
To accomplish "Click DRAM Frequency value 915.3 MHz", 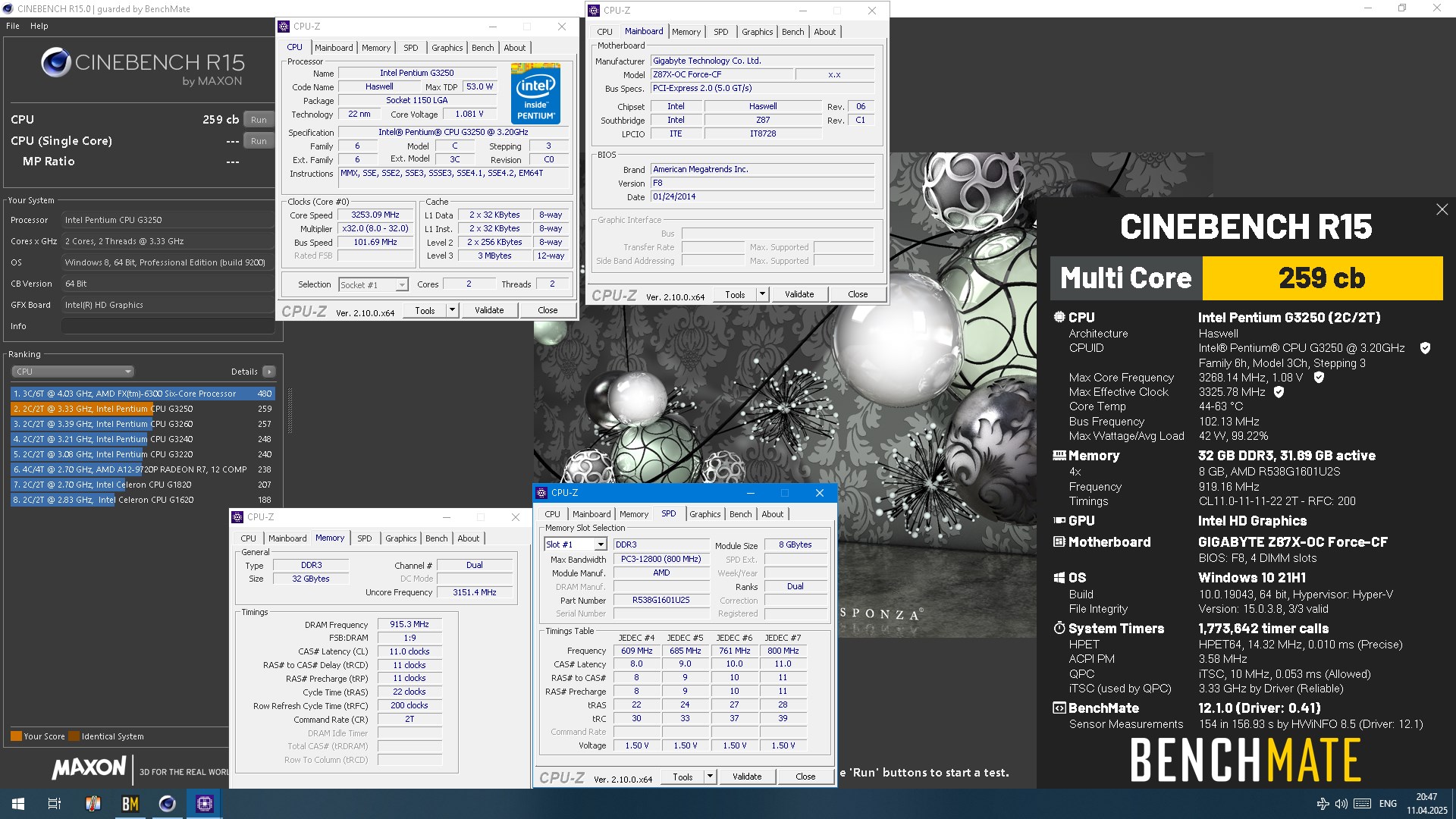I will pyautogui.click(x=409, y=624).
